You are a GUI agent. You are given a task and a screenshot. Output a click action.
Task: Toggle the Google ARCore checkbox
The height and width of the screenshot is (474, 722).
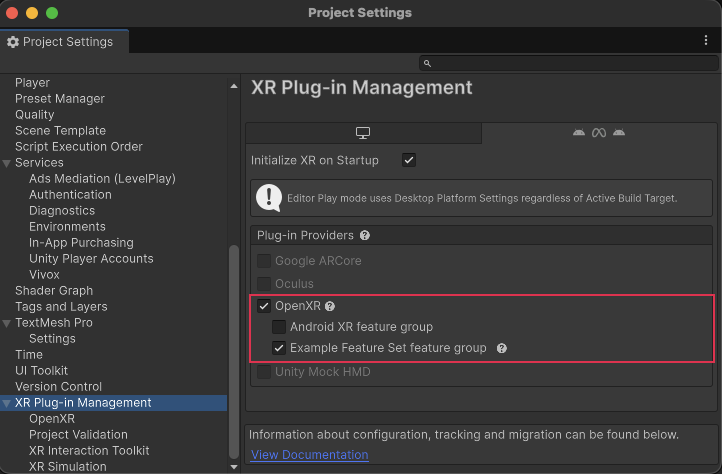coord(264,261)
